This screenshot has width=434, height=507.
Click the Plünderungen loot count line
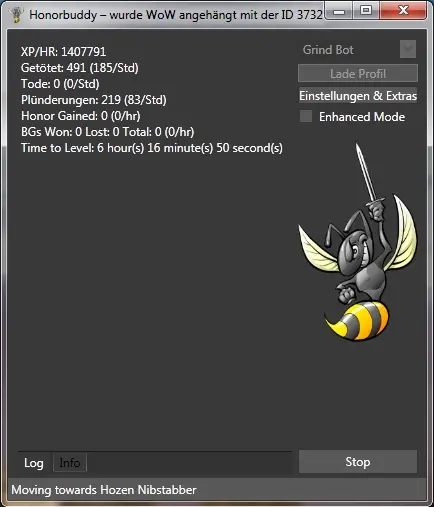click(x=93, y=100)
